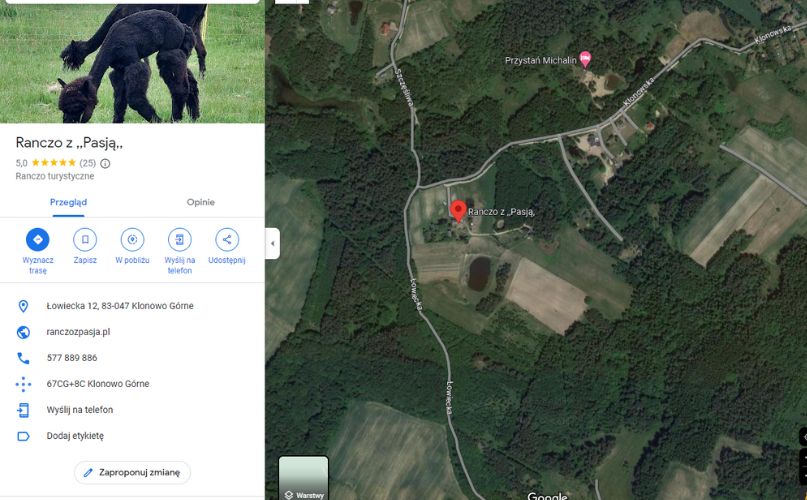
Task: Click the rating info icon beside (25)
Action: pos(105,163)
